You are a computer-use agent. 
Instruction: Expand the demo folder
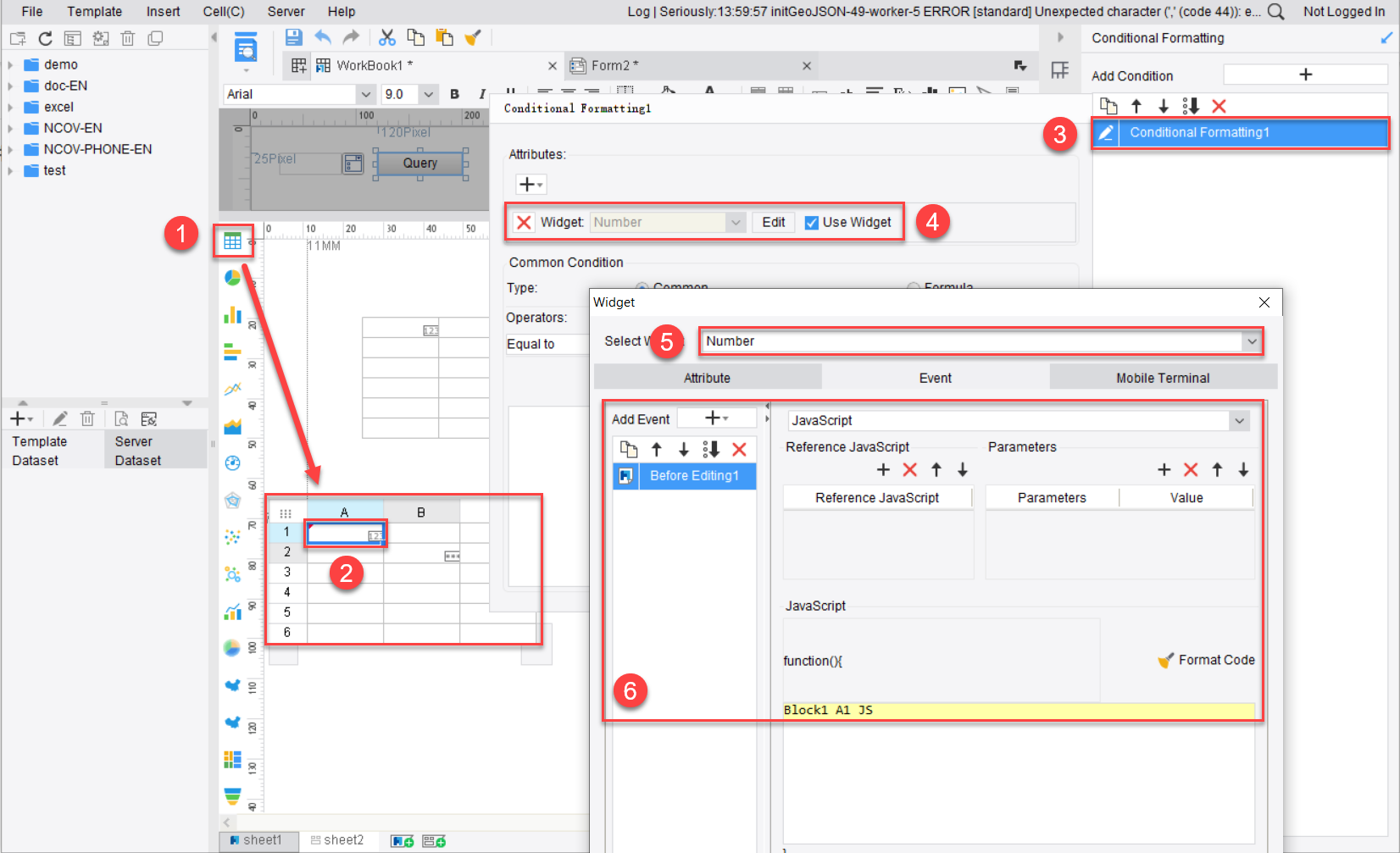[10, 64]
